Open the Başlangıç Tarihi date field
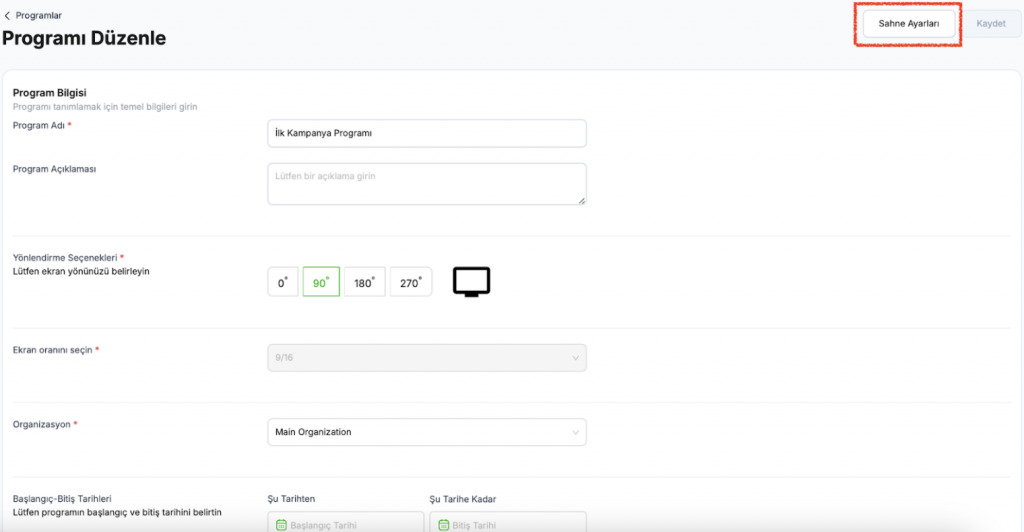This screenshot has height=532, width=1024. pos(350,523)
